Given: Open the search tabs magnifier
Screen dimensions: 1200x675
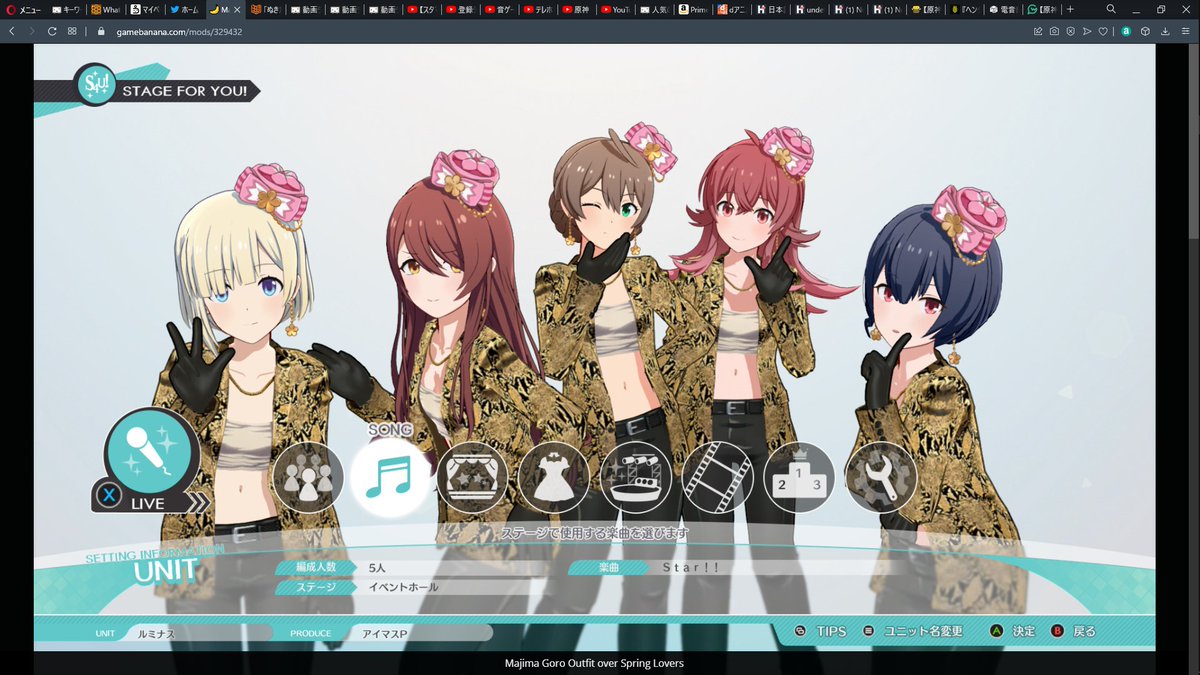Looking at the screenshot, I should [1111, 9].
